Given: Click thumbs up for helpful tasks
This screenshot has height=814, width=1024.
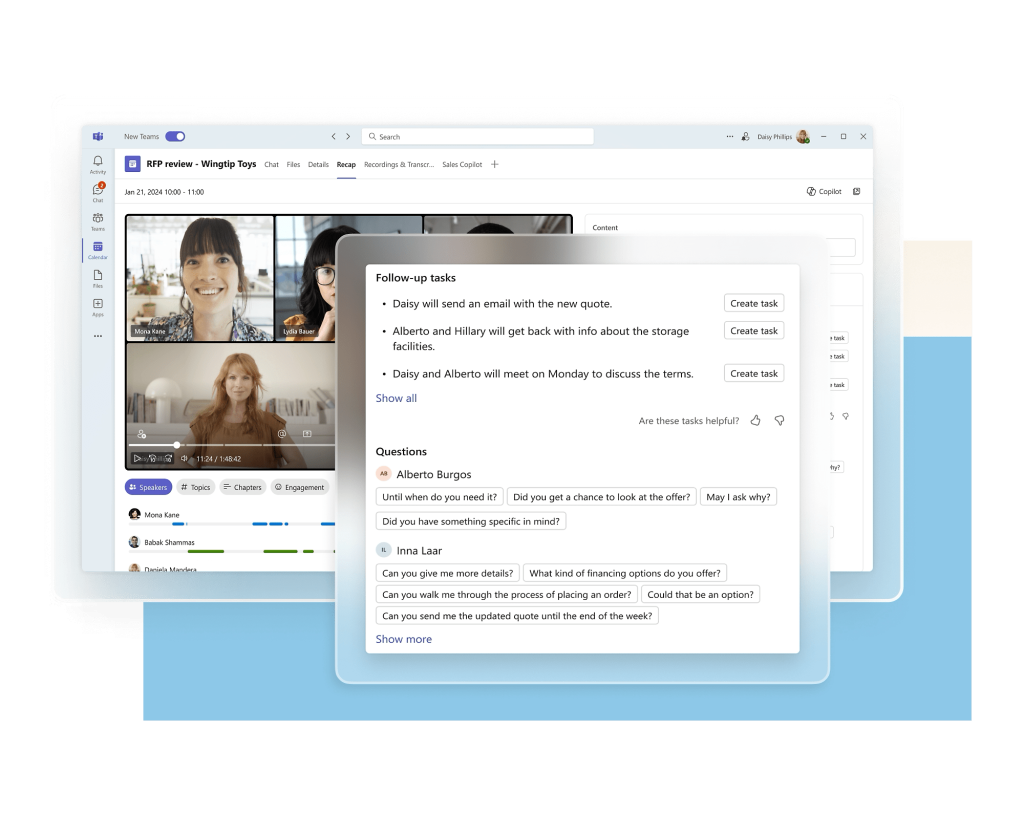Looking at the screenshot, I should (756, 421).
